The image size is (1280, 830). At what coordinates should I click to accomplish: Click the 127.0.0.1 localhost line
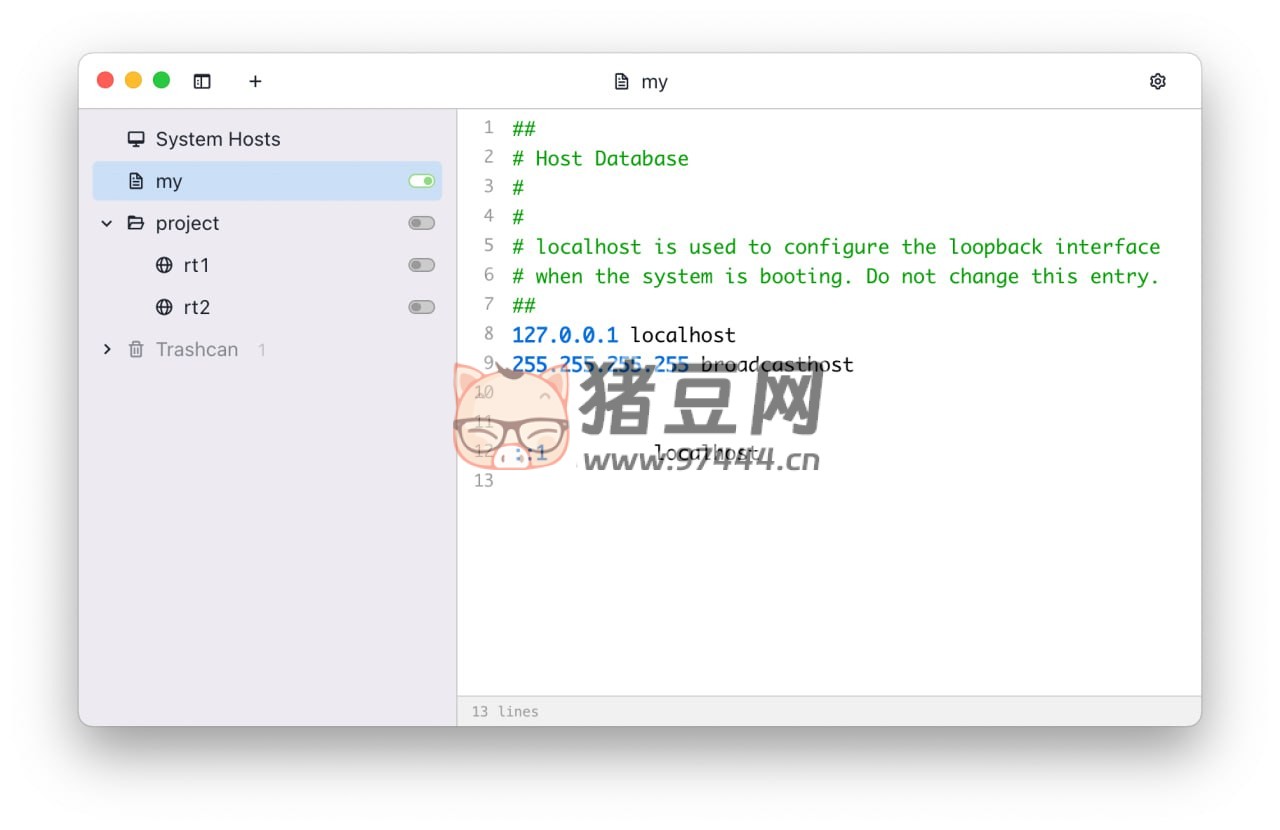click(x=623, y=335)
